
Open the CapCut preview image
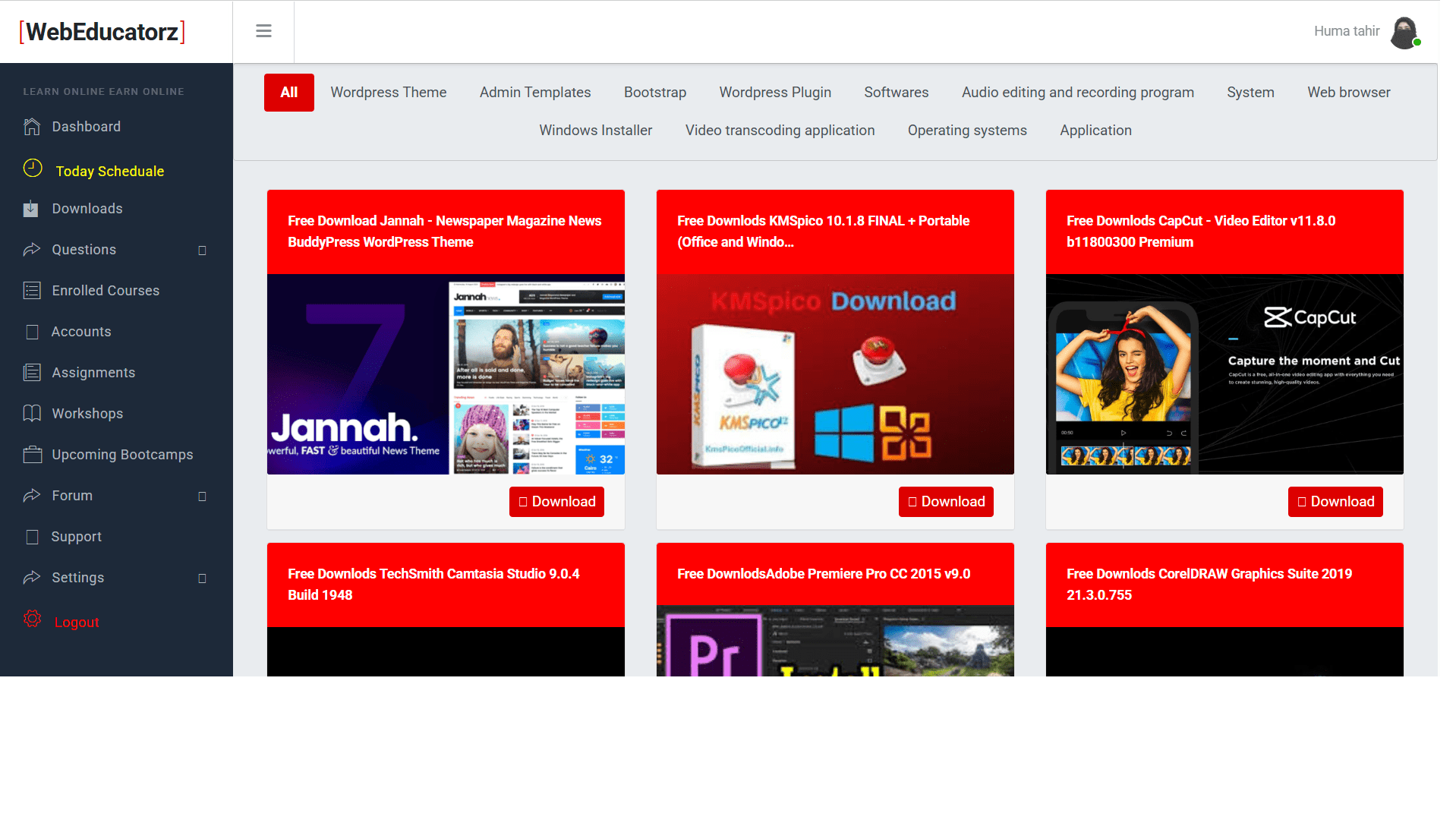point(1224,374)
